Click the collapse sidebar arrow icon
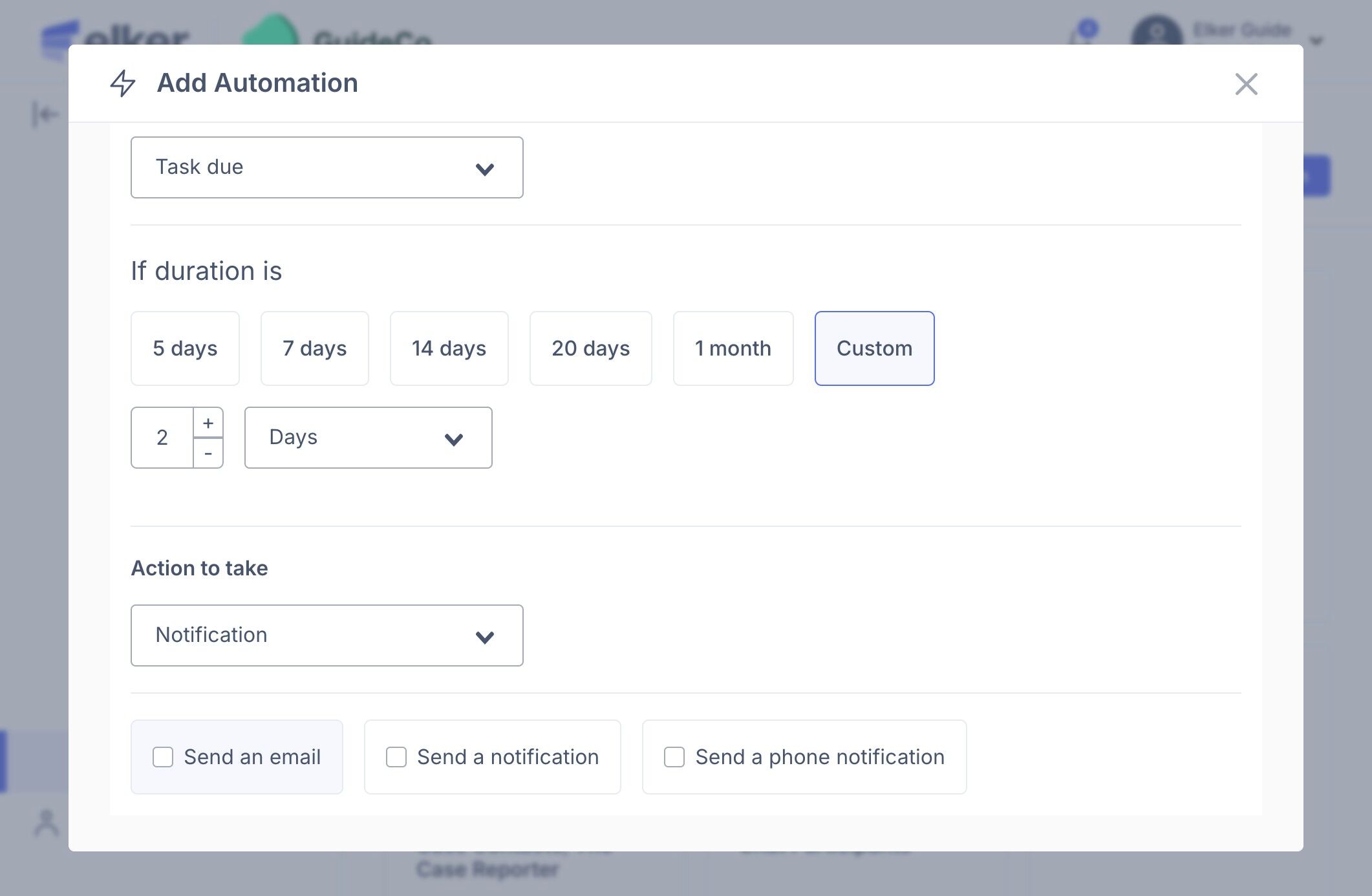 click(x=45, y=114)
